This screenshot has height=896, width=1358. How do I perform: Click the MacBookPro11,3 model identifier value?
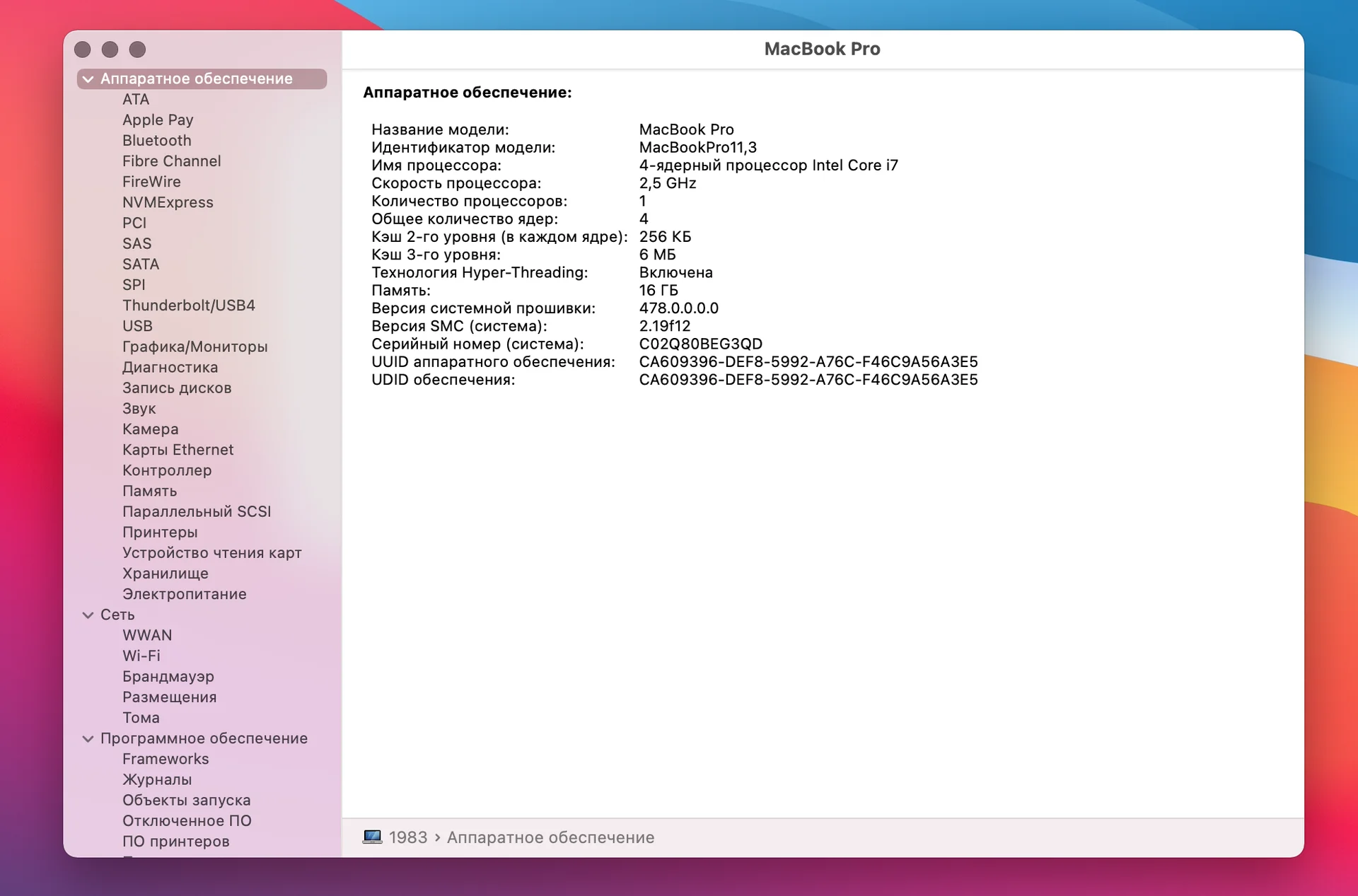point(698,148)
